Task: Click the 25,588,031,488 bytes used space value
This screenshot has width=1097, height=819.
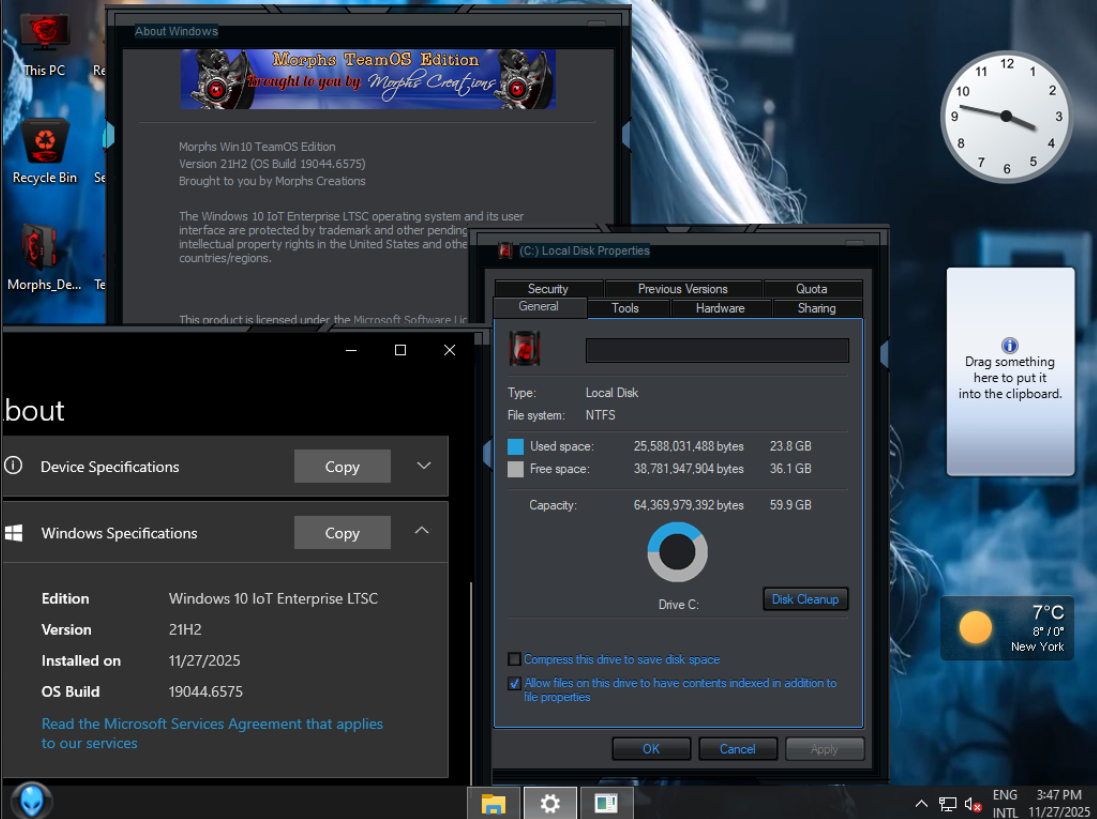Action: (x=688, y=446)
